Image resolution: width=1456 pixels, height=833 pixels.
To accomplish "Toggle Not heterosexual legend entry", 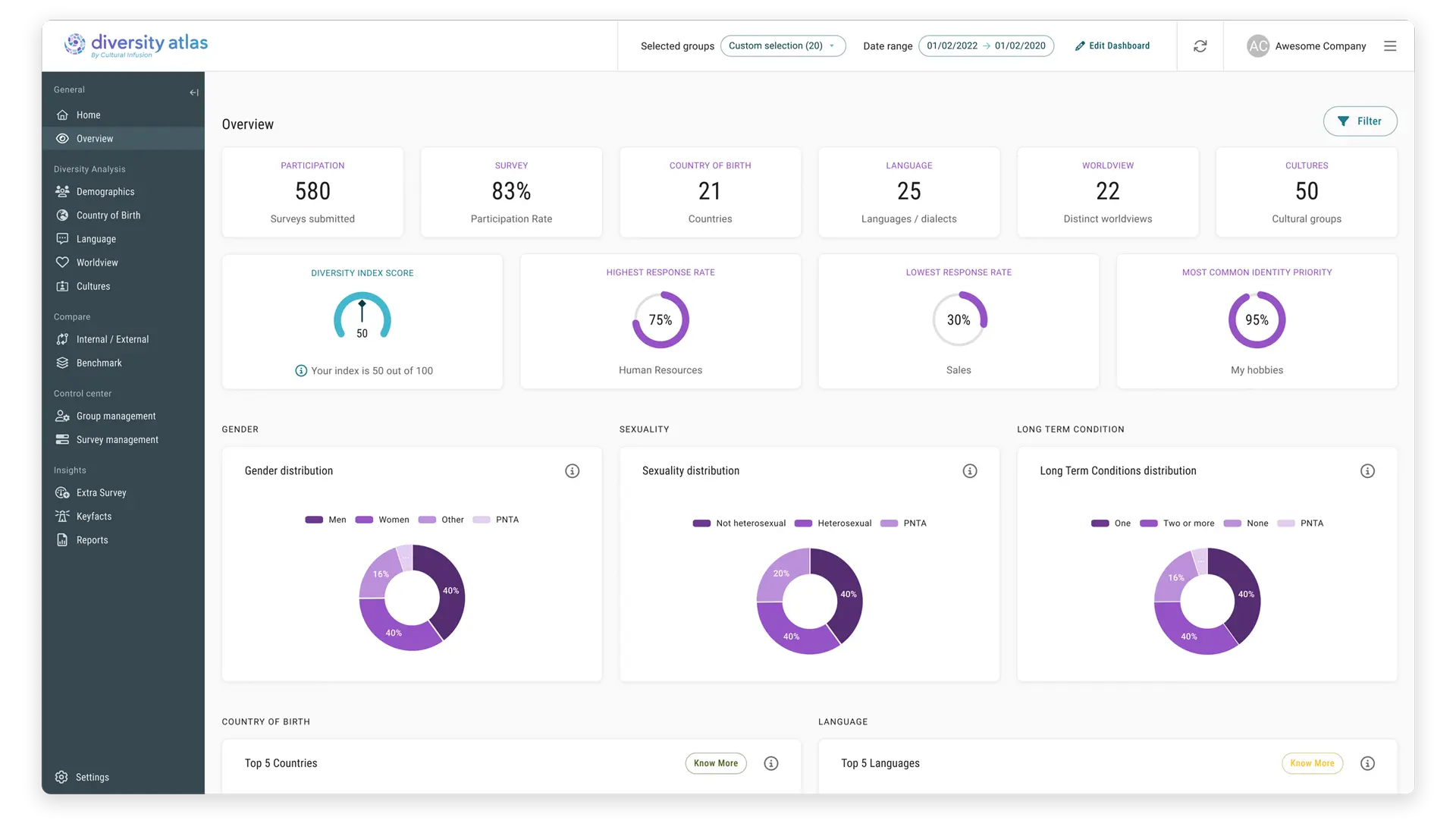I will pyautogui.click(x=739, y=523).
